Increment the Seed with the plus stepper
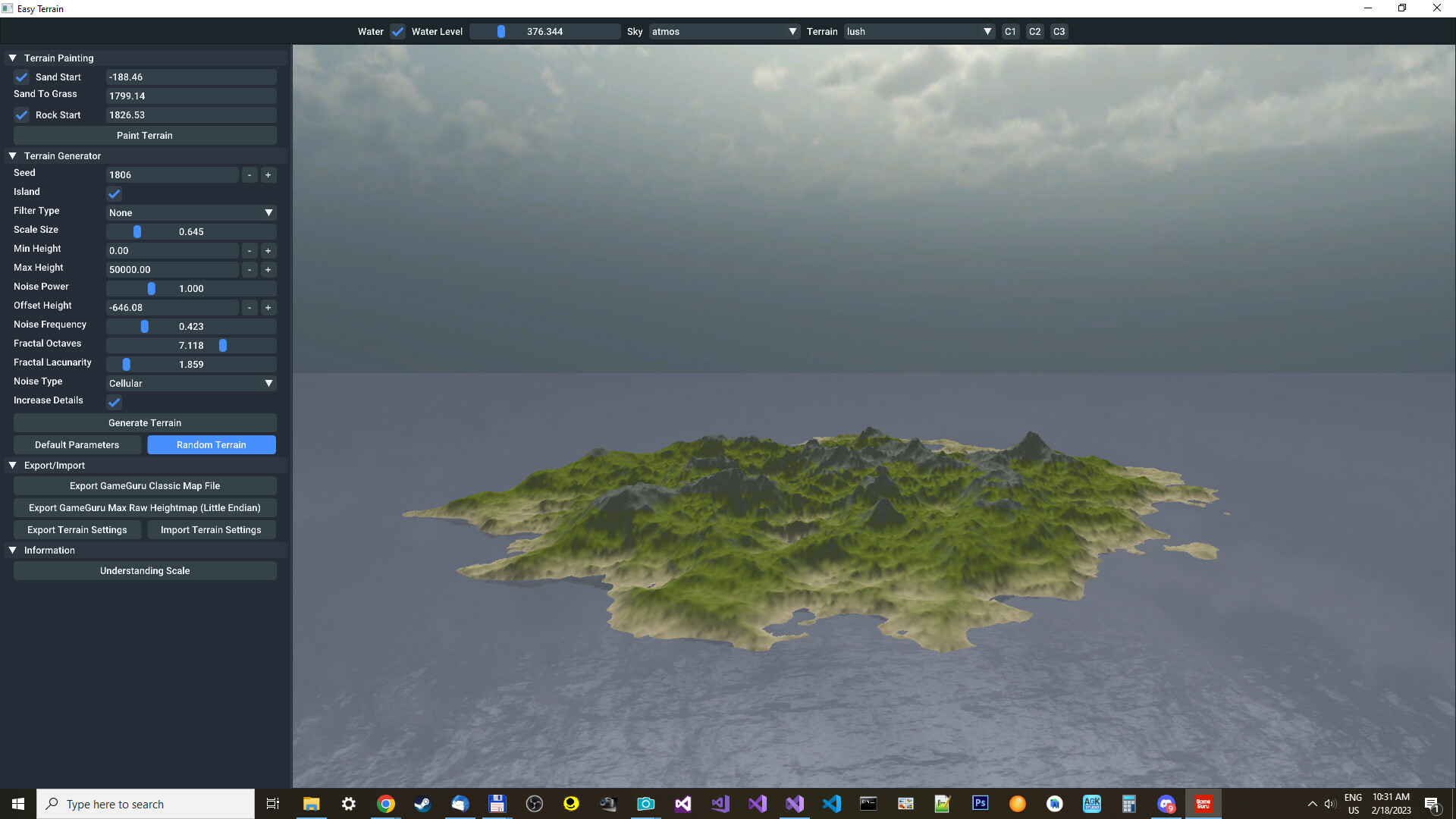 tap(268, 174)
